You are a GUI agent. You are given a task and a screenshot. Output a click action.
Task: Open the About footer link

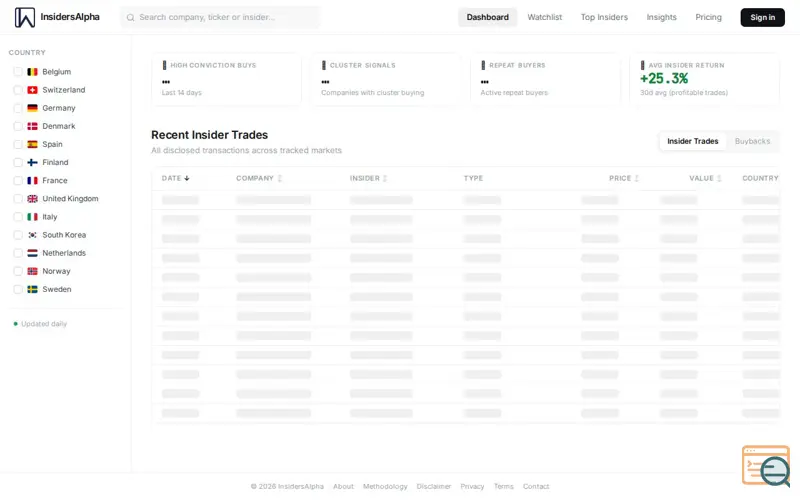click(x=343, y=486)
